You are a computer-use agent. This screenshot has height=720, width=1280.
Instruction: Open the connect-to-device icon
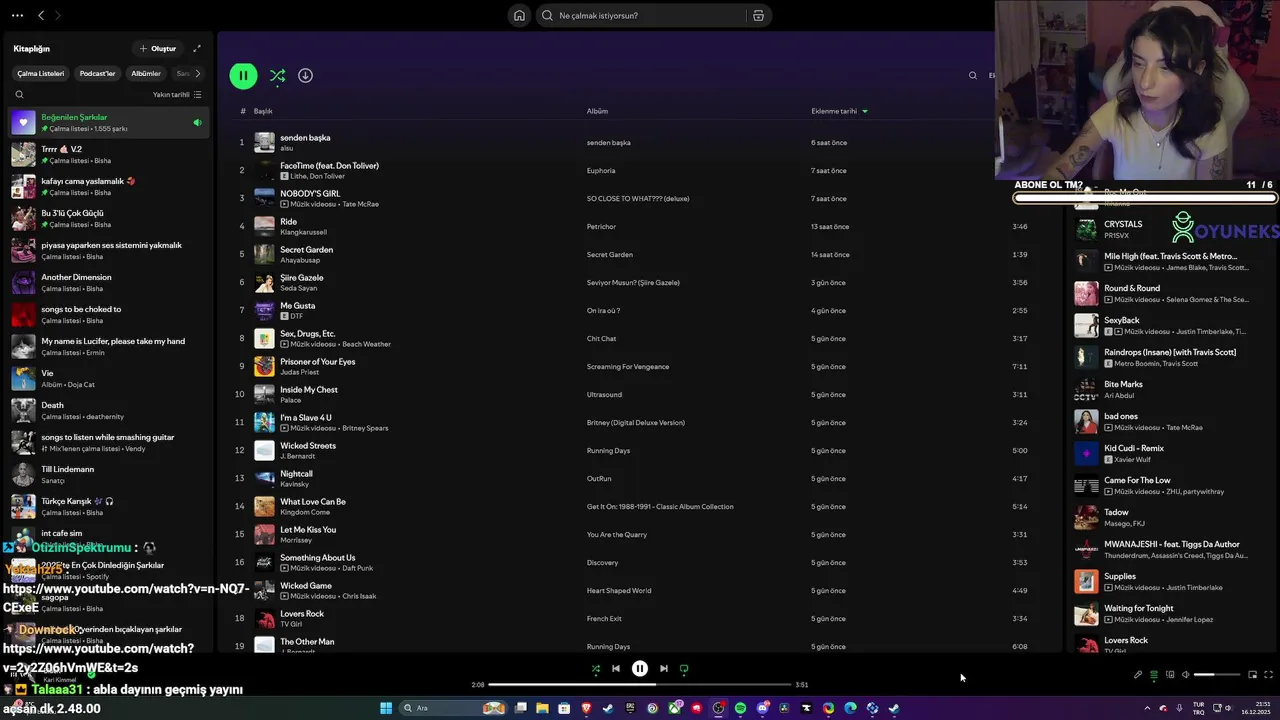click(1170, 674)
